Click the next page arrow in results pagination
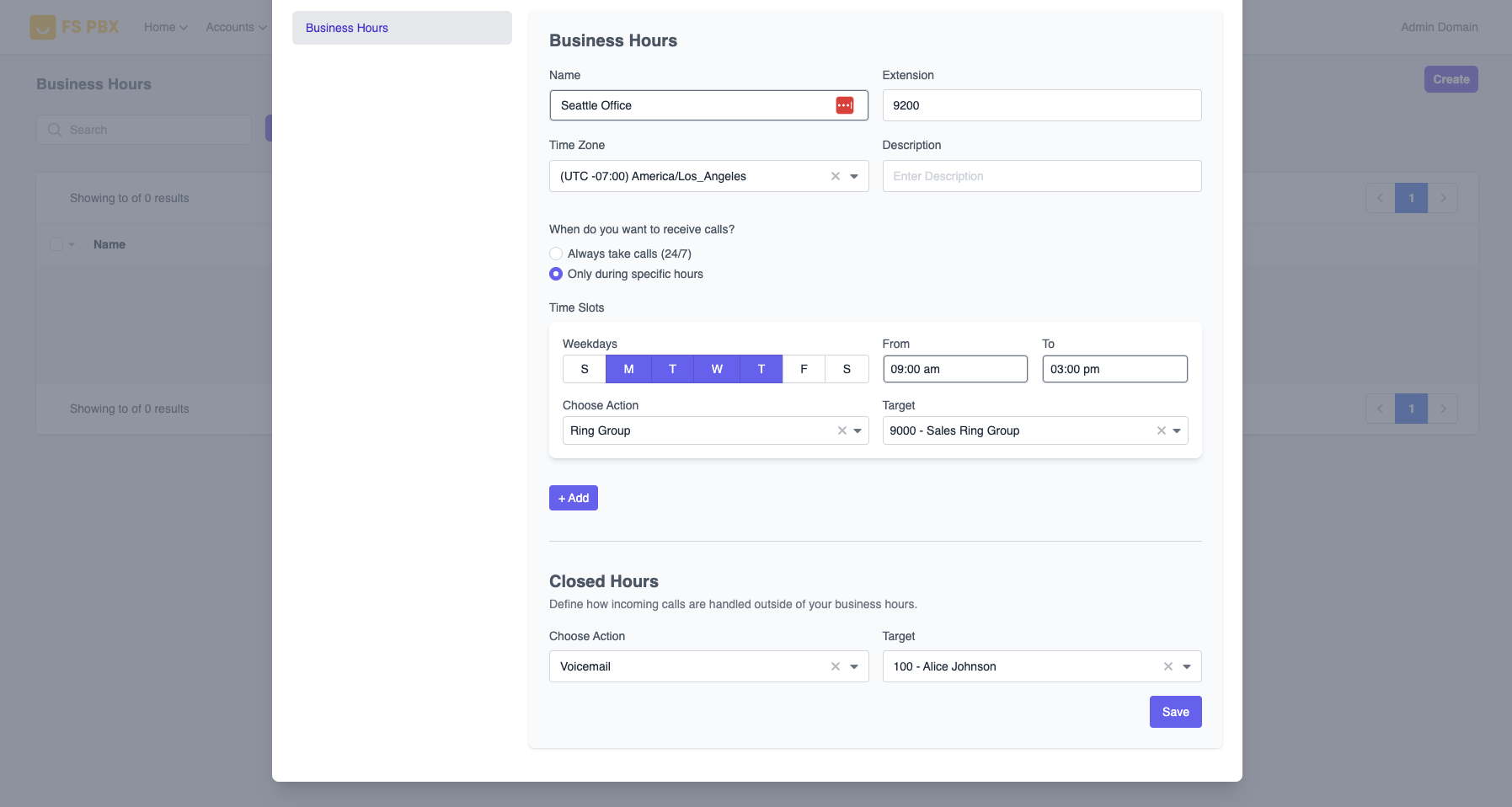Viewport: 1512px width, 807px height. tap(1444, 198)
